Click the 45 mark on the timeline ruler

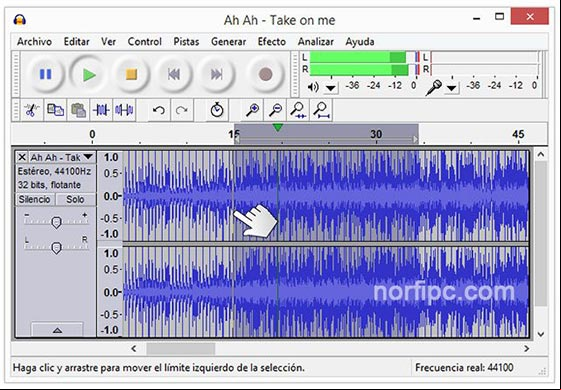[518, 135]
